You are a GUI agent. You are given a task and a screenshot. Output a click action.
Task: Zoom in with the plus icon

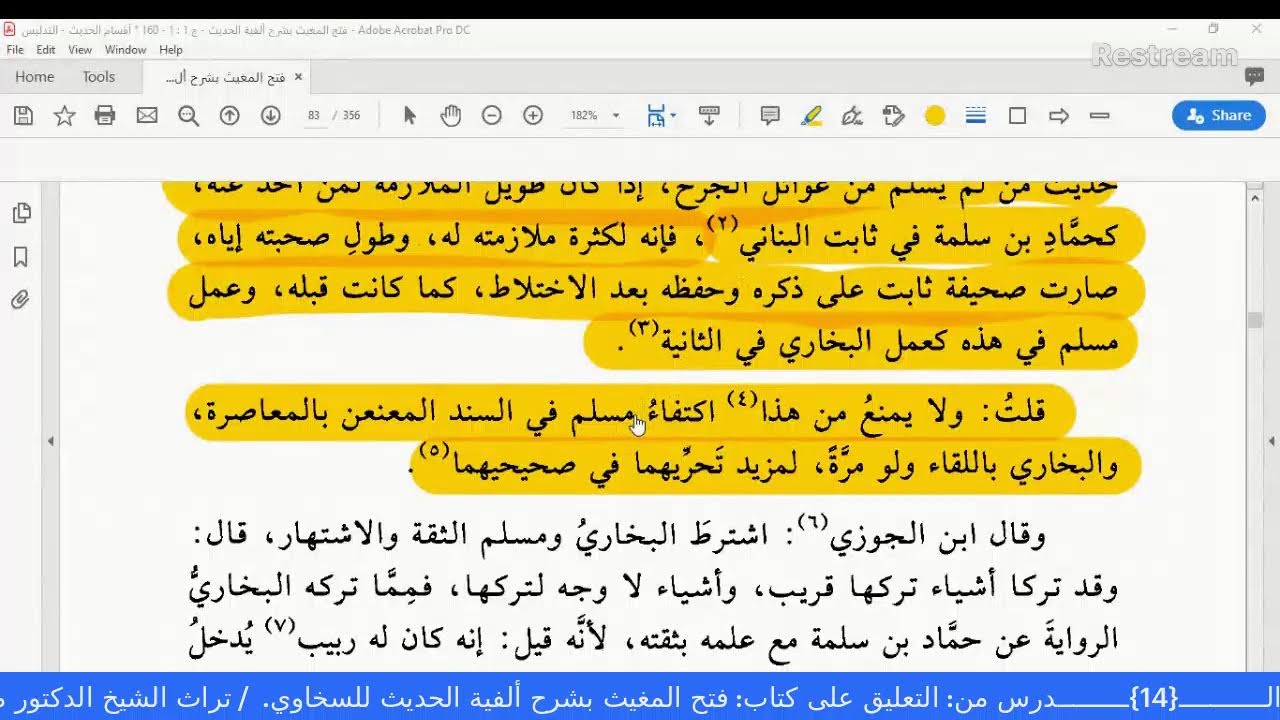point(533,116)
